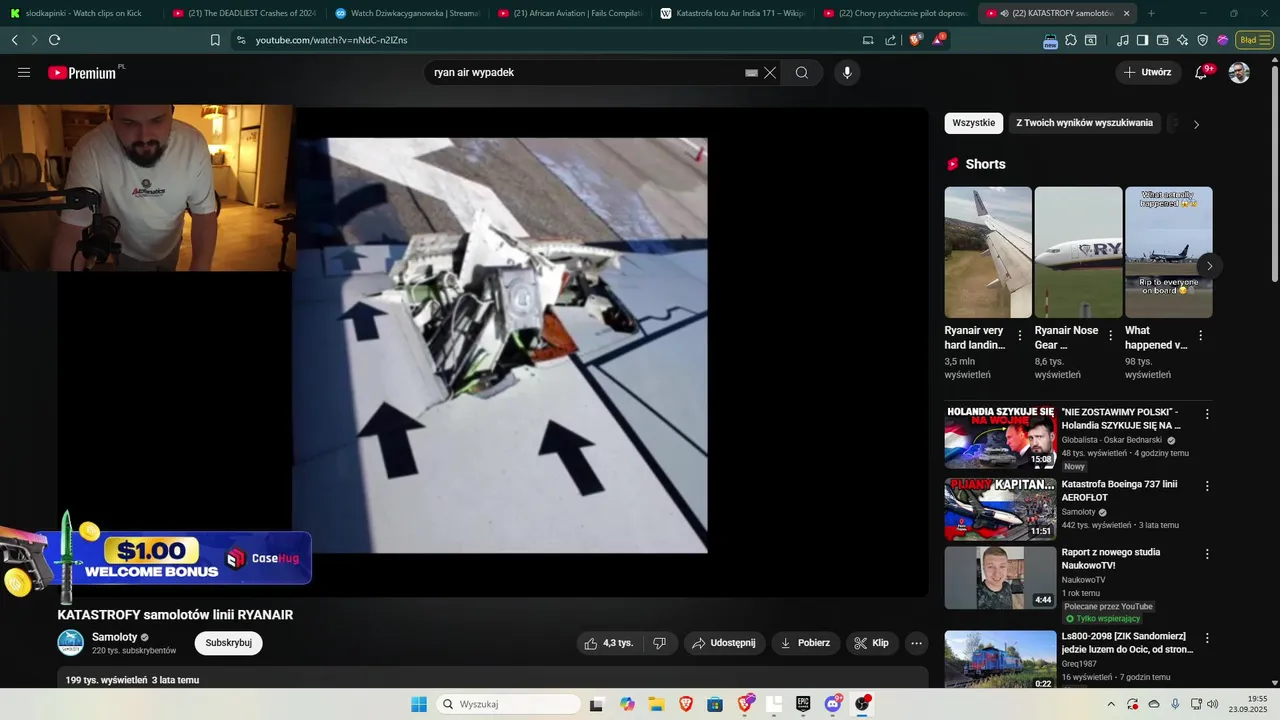Viewport: 1280px width, 720px height.
Task: Show hidden system tray icons chevron
Action: point(1111,704)
